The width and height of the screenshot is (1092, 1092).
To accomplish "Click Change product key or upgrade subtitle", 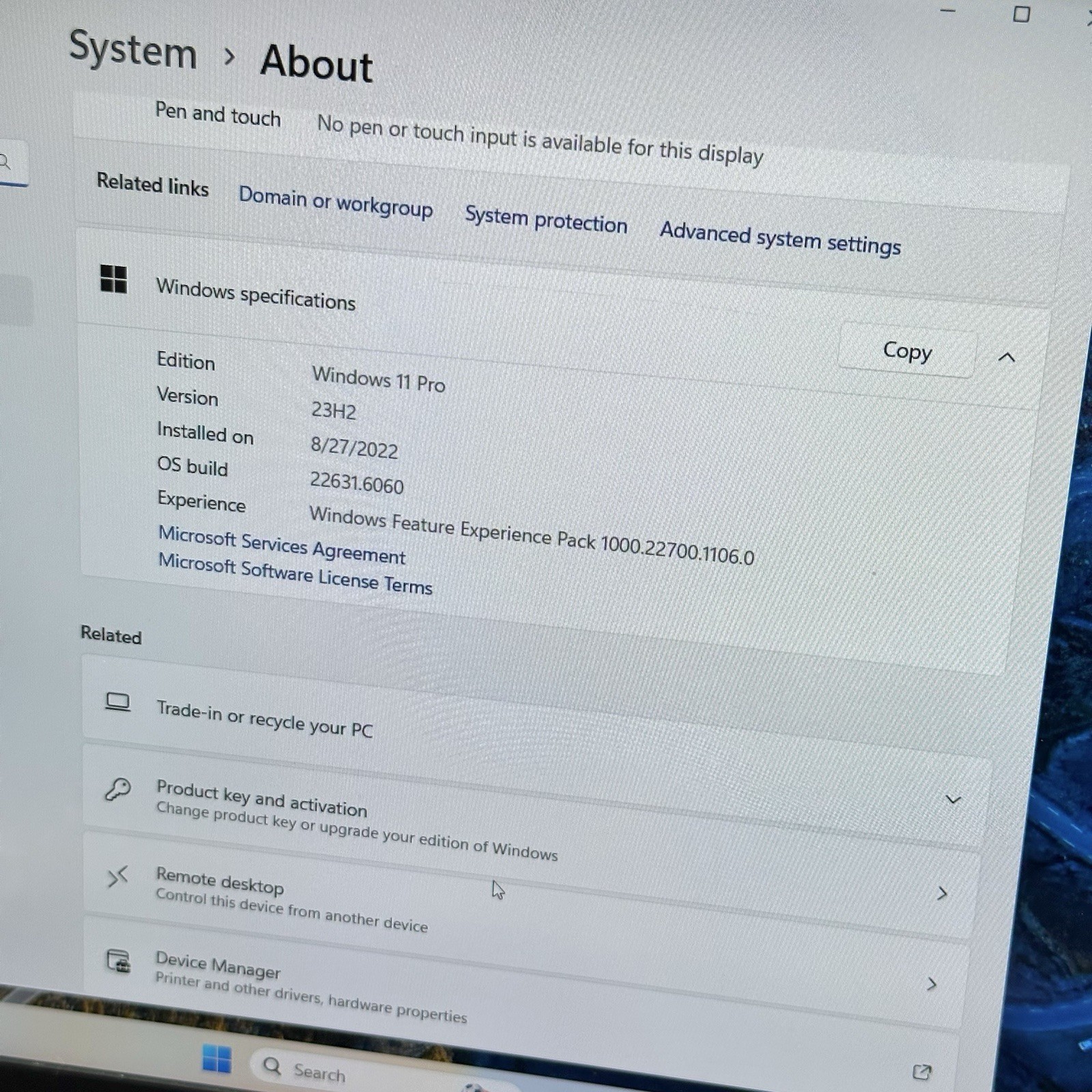I will [357, 831].
